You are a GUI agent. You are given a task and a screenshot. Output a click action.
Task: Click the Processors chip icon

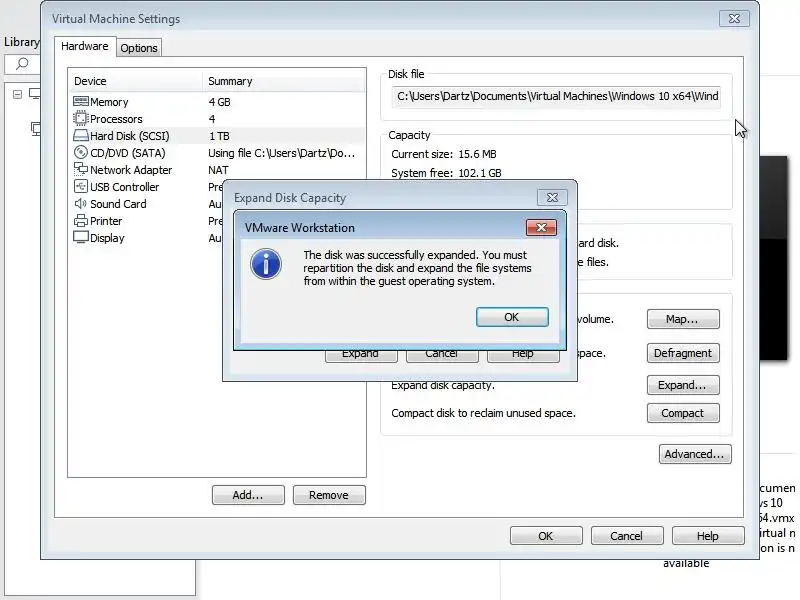tap(81, 118)
